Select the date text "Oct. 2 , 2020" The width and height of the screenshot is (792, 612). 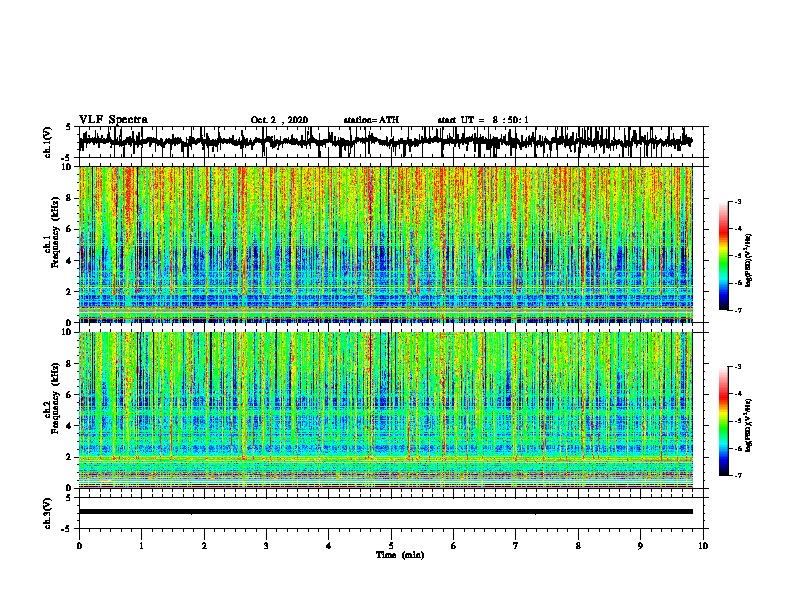pyautogui.click(x=279, y=120)
